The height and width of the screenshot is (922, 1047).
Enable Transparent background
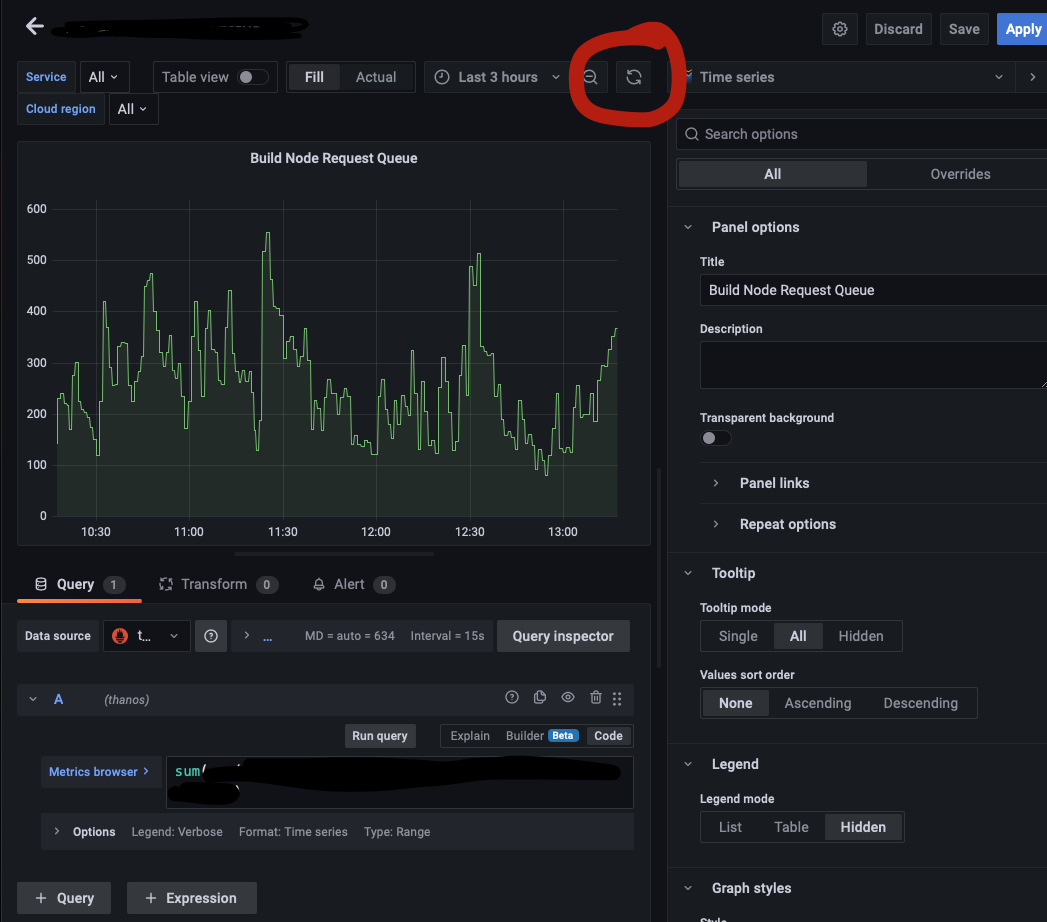pos(716,437)
